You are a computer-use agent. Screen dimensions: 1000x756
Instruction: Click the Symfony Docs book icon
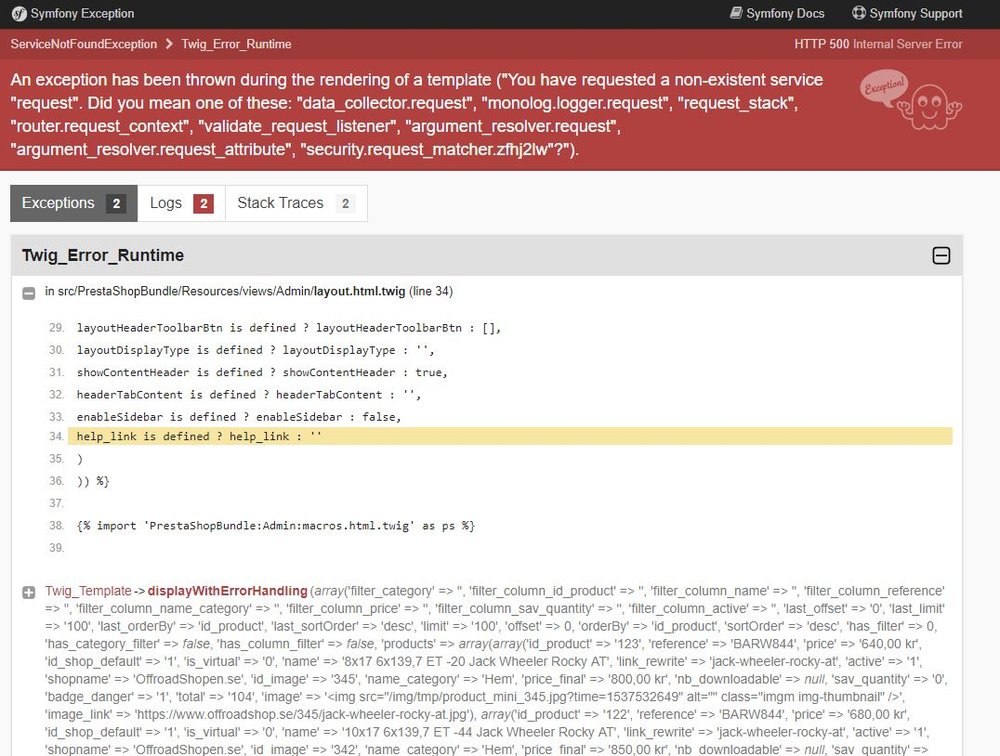coord(736,13)
